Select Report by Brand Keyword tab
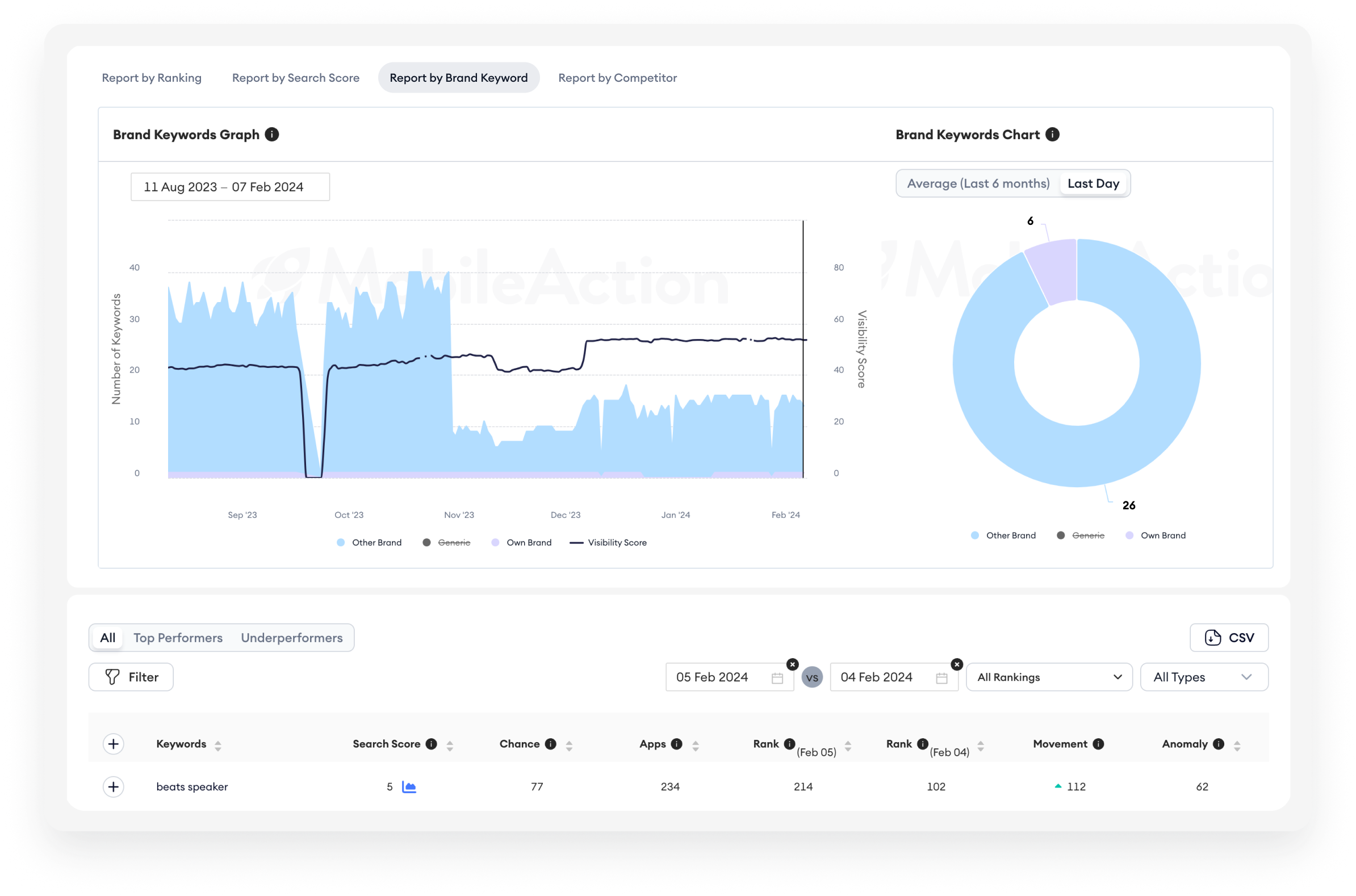 459,78
